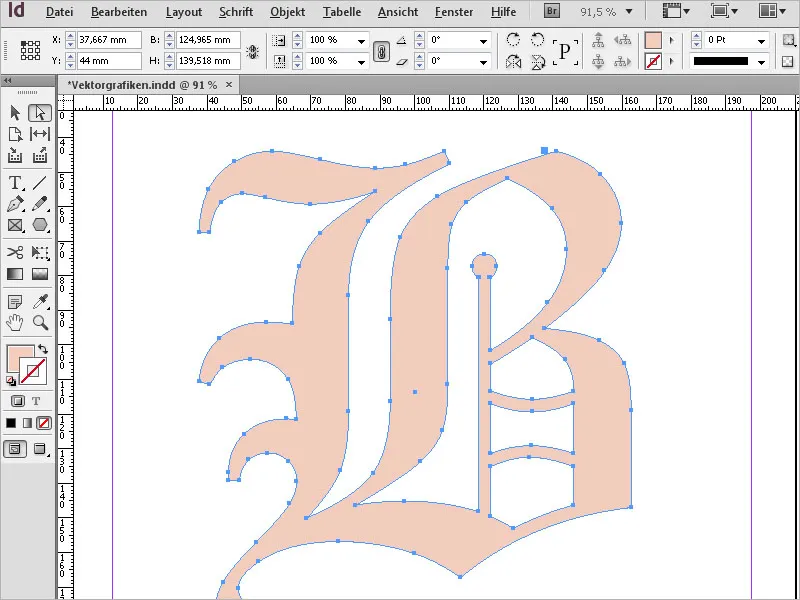Open the scale X percentage dropdown
Viewport: 800px width, 600px height.
361,41
